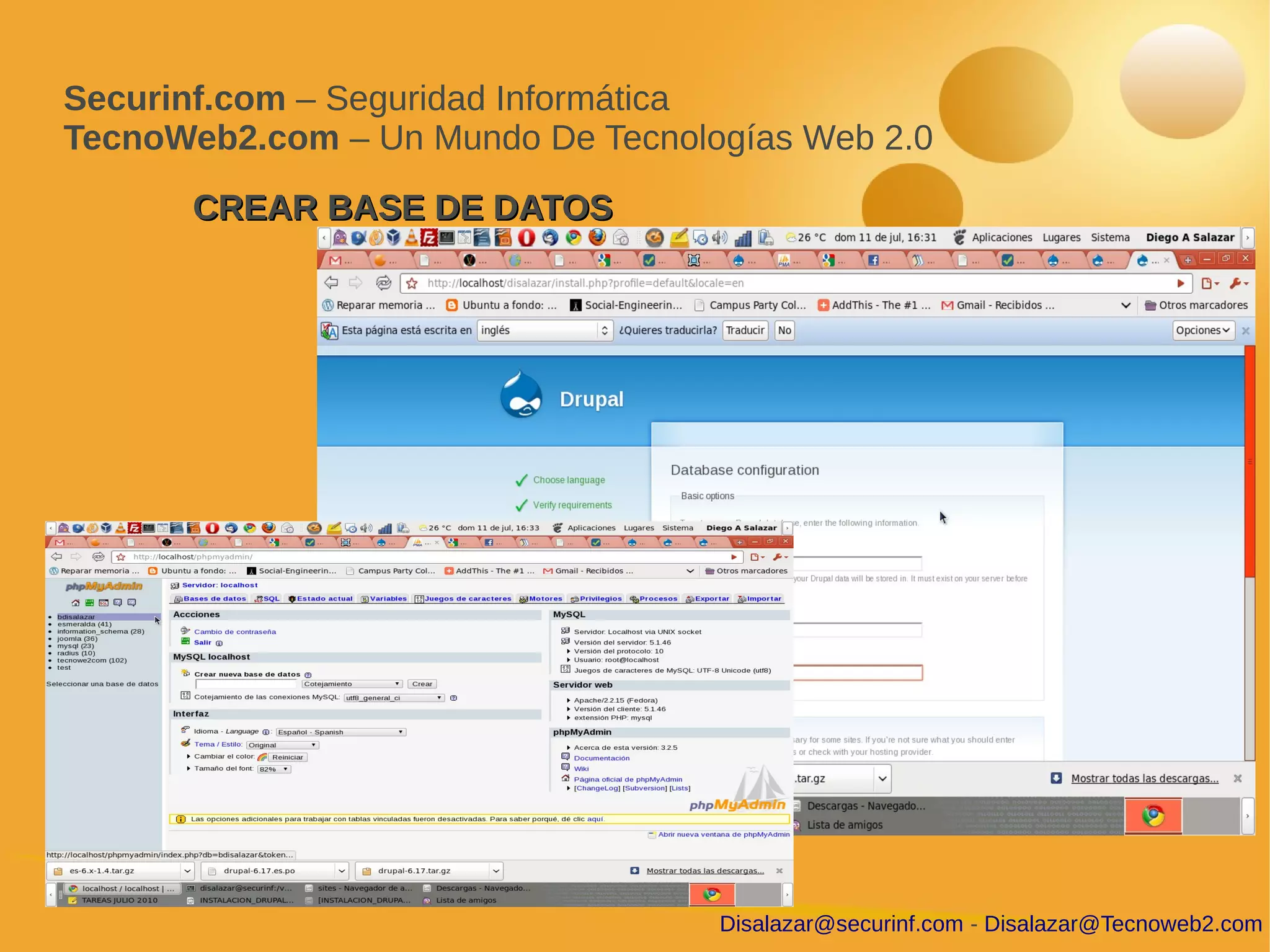Viewport: 1270px width, 952px height.
Task: Click the Drupal logo on the install page
Action: coord(521,394)
